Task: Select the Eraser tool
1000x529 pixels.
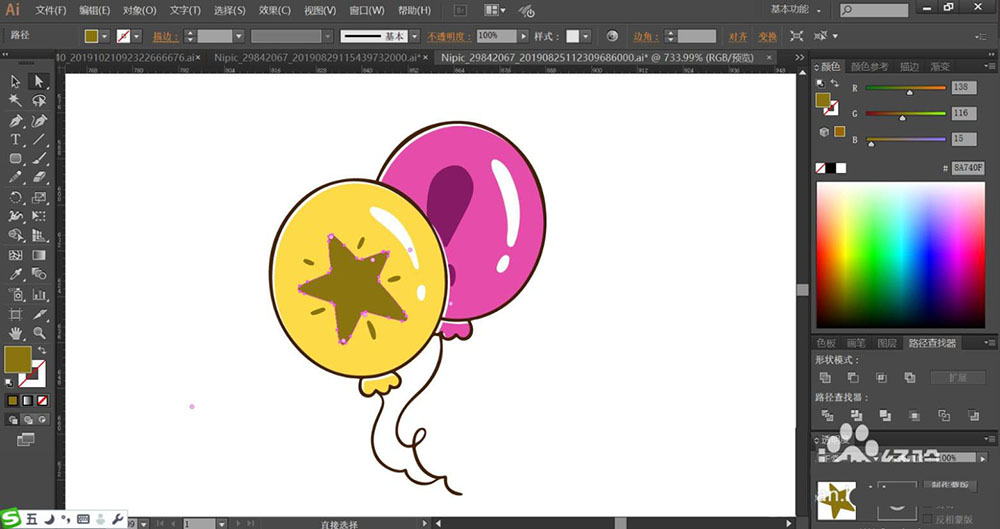Action: [x=39, y=177]
